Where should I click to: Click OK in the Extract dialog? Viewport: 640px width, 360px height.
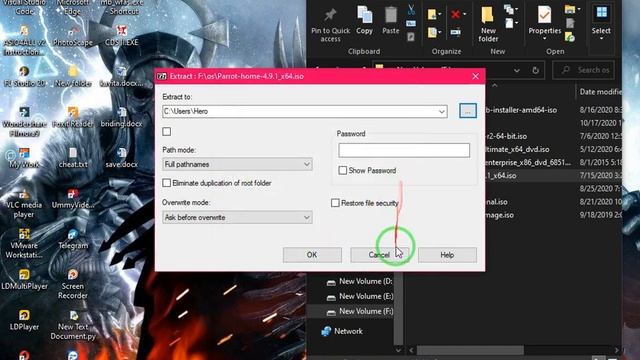[312, 255]
